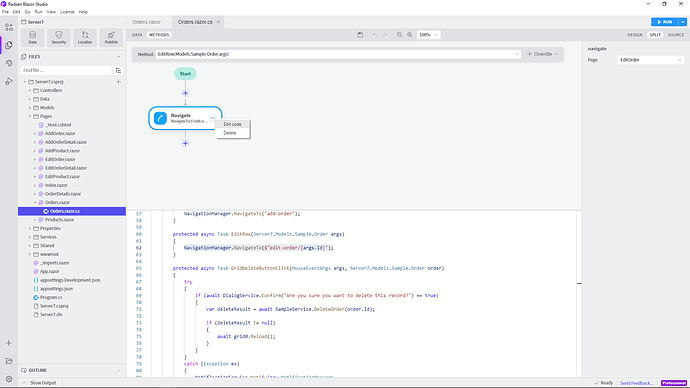The width and height of the screenshot is (690, 388).
Task: Open the components toolbox sidebar icon
Action: [9, 27]
